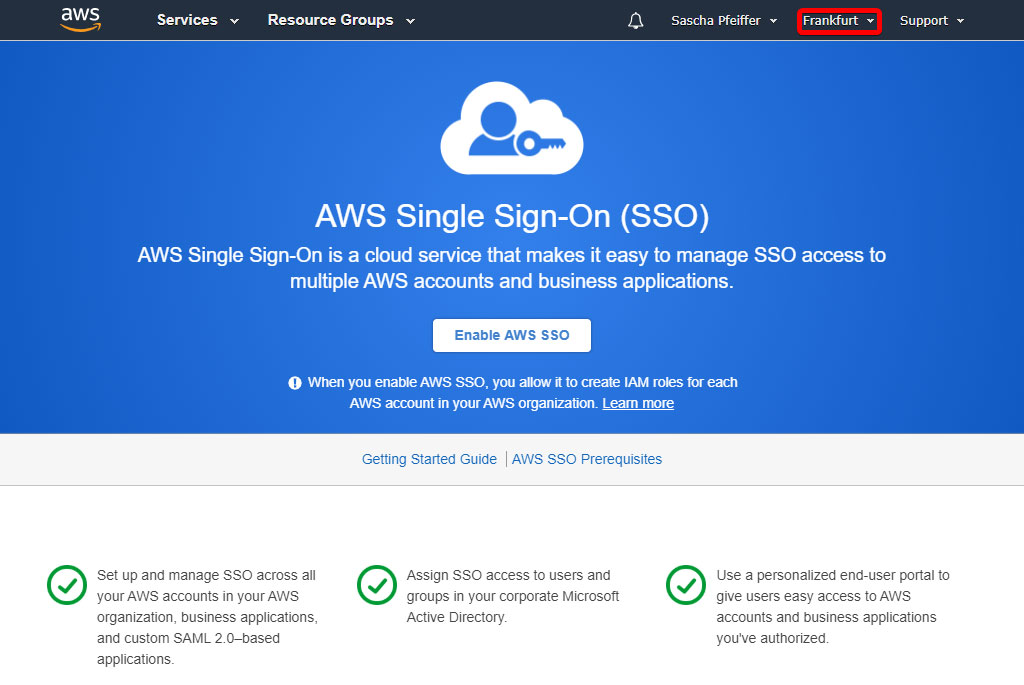The width and height of the screenshot is (1024, 685).
Task: Click the Support menu chevron arrow
Action: 961,20
